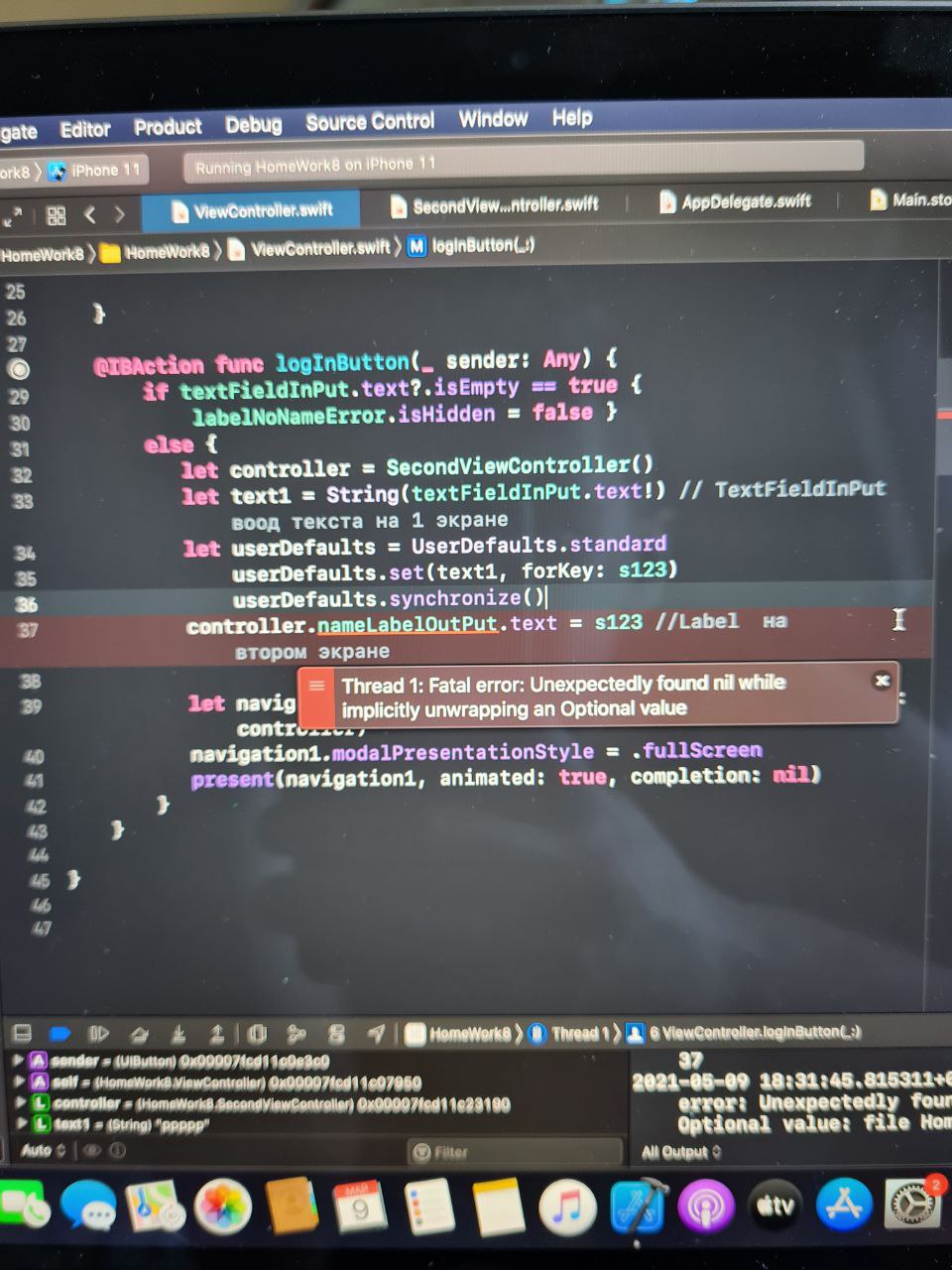952x1270 pixels.
Task: Click line number 37 in the gutter
Action: (27, 629)
